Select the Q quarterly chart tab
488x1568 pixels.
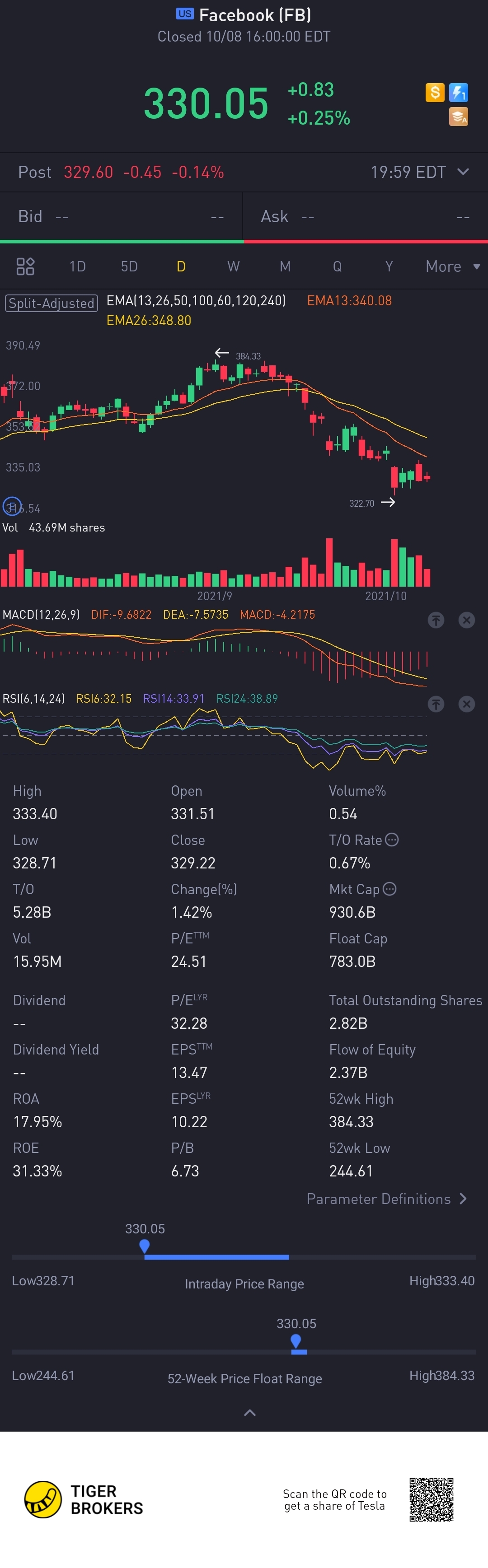point(337,266)
